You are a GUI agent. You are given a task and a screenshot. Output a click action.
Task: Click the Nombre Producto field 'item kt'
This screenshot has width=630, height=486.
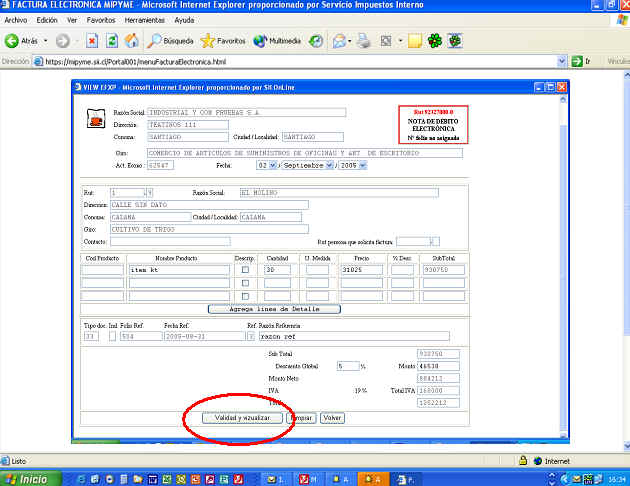179,270
